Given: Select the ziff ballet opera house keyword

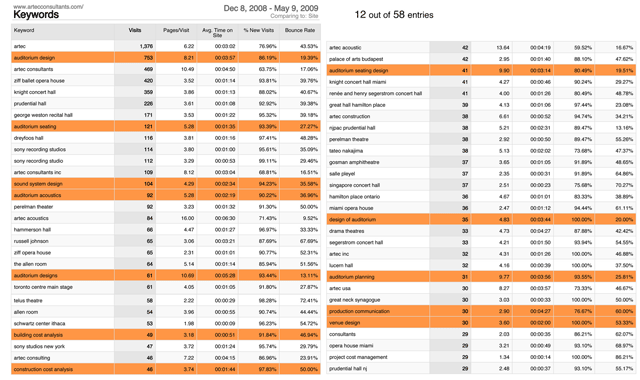Looking at the screenshot, I should click(x=39, y=81).
